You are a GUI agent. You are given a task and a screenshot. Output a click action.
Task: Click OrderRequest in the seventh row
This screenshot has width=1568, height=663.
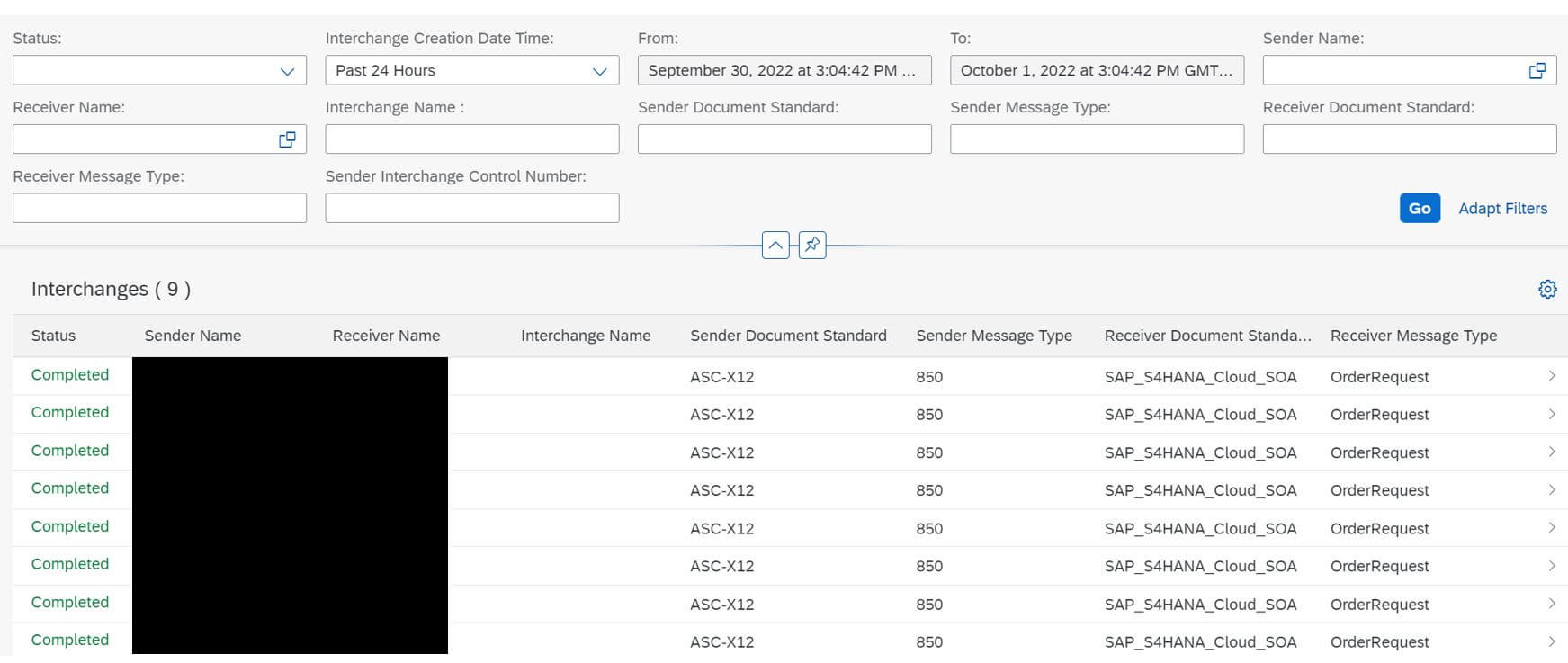(x=1379, y=605)
